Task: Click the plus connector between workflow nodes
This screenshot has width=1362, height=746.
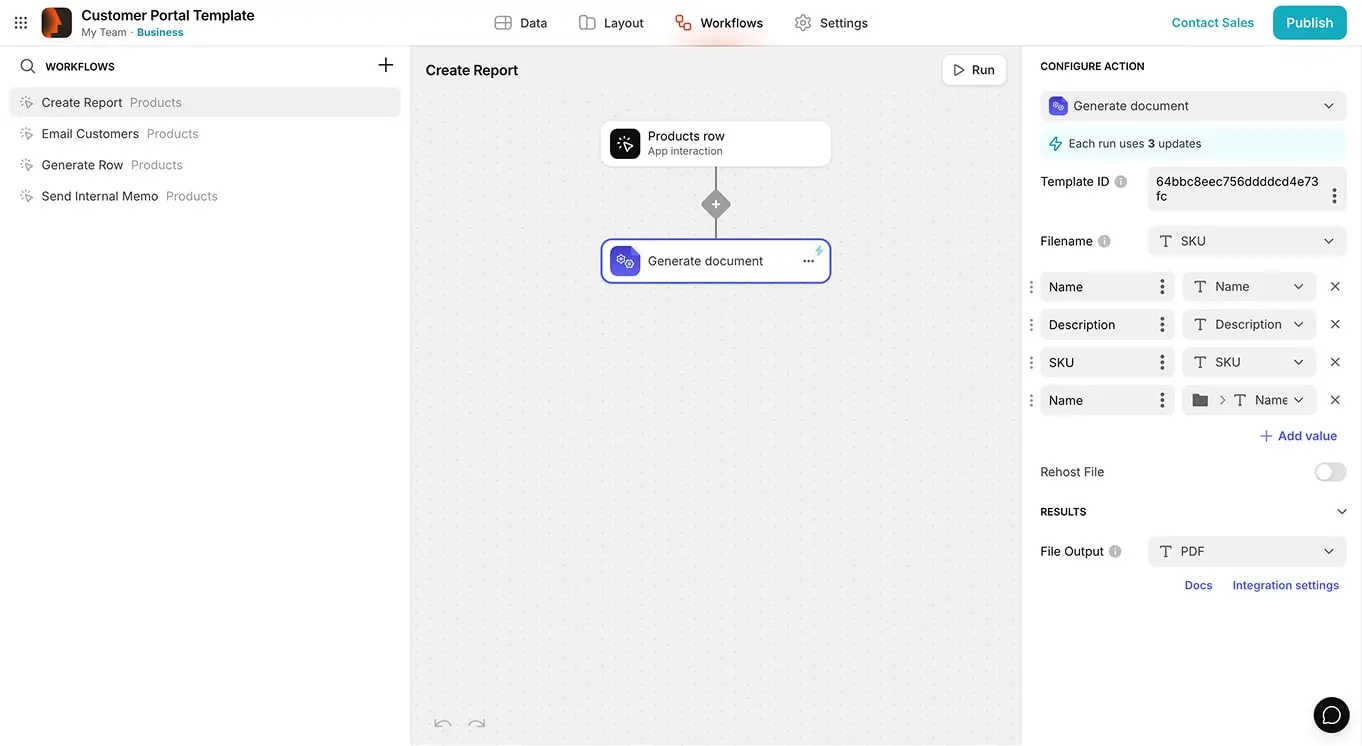Action: 716,203
